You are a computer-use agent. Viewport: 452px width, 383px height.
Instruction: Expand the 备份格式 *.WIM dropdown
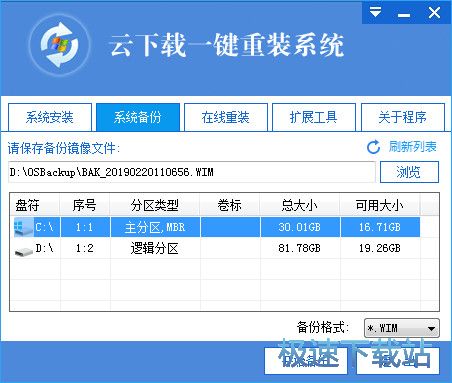pos(402,328)
